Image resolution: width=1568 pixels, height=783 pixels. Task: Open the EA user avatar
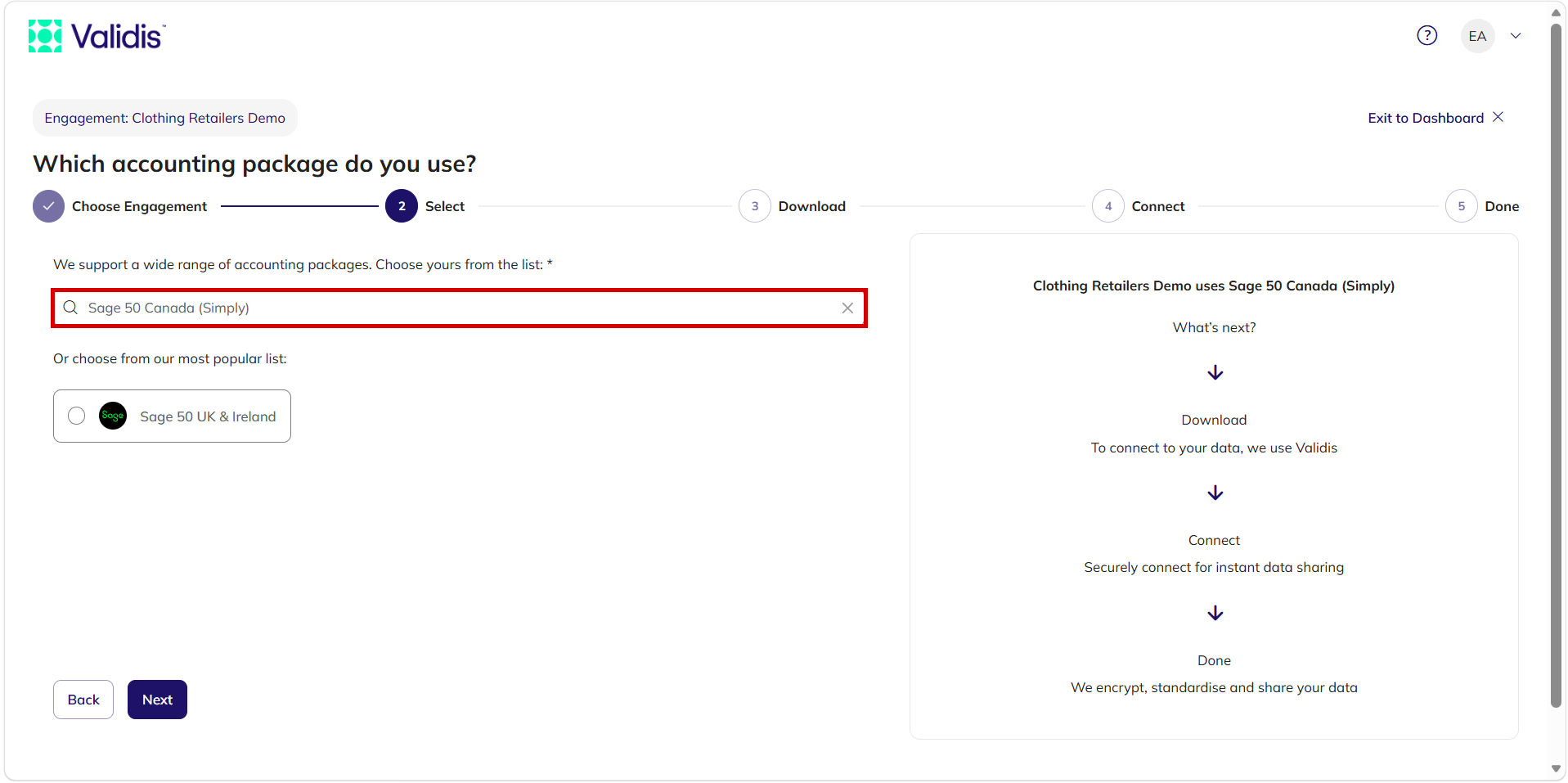1477,36
